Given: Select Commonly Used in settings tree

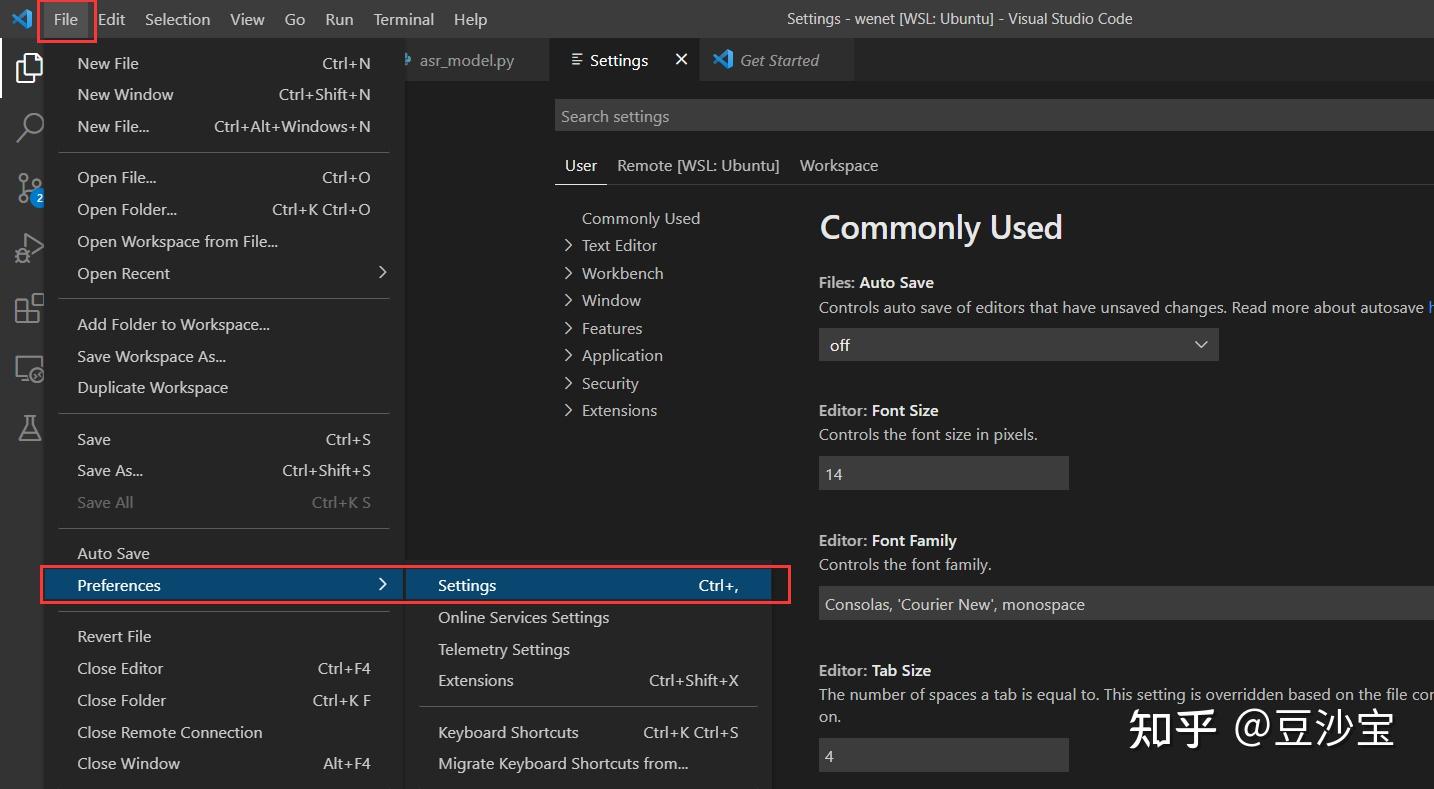Looking at the screenshot, I should pyautogui.click(x=641, y=218).
